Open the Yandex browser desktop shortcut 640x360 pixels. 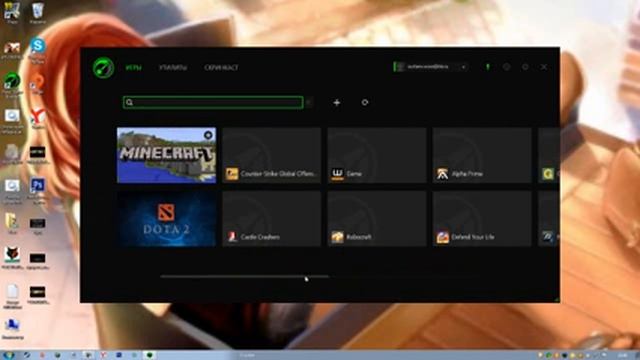[38, 118]
